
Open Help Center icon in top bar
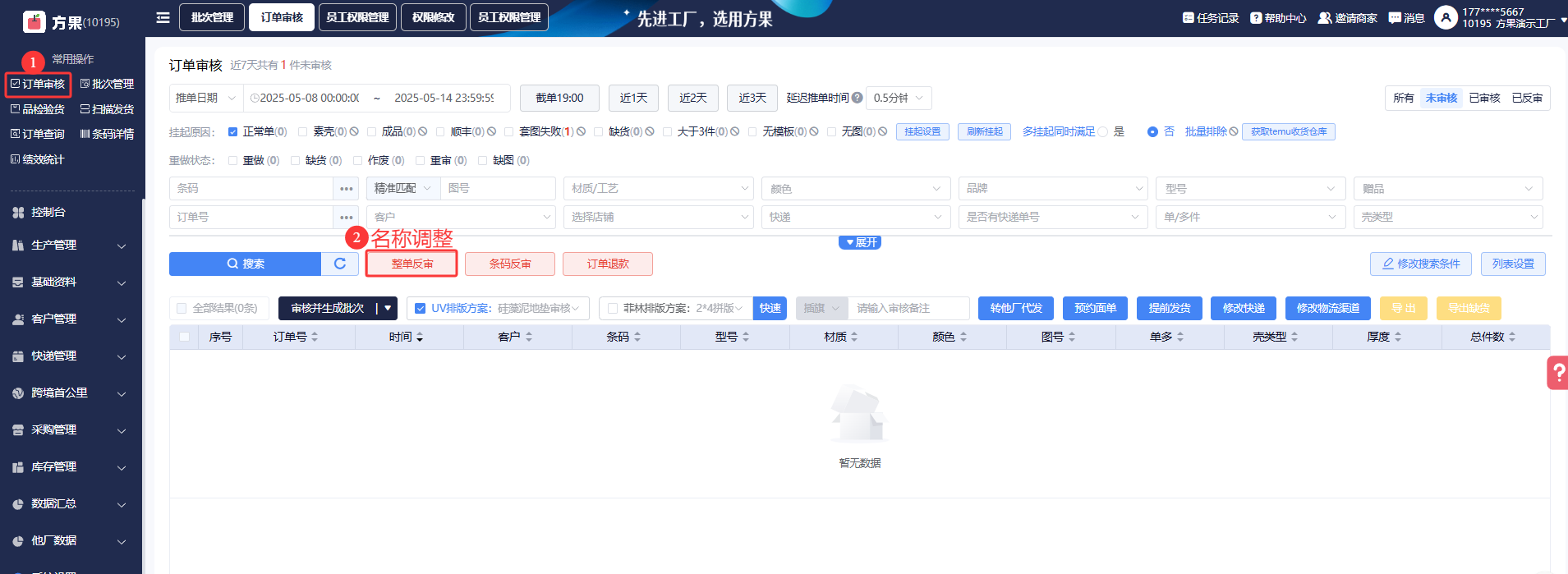1256,18
